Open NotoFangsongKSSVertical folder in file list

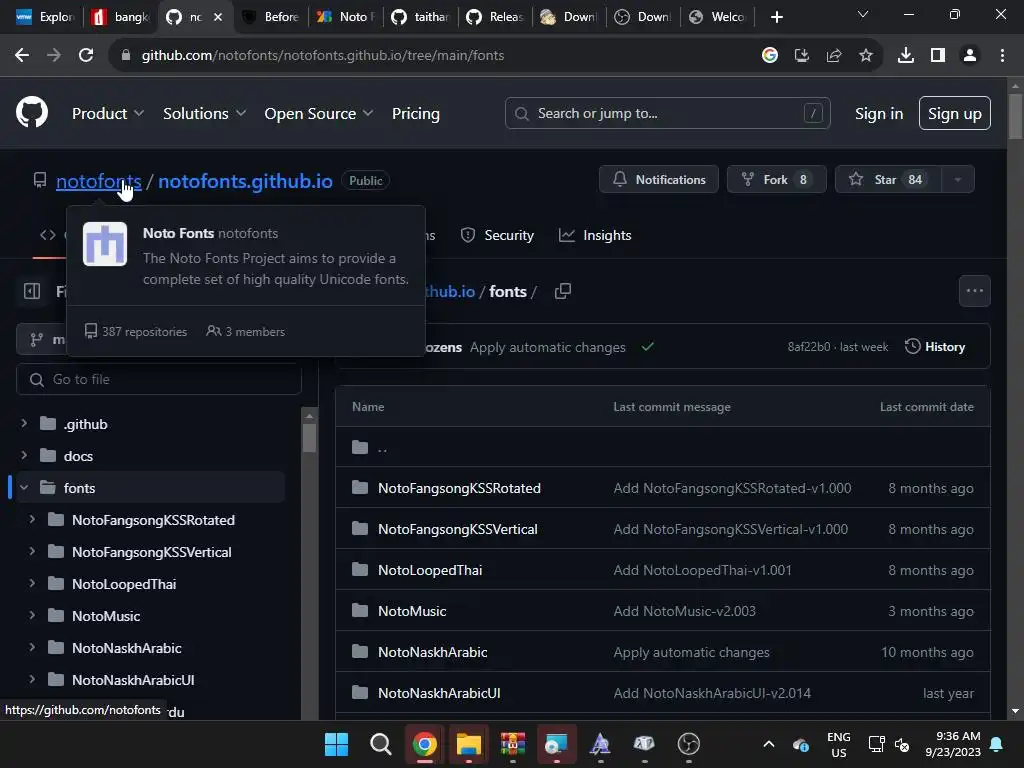pyautogui.click(x=458, y=529)
